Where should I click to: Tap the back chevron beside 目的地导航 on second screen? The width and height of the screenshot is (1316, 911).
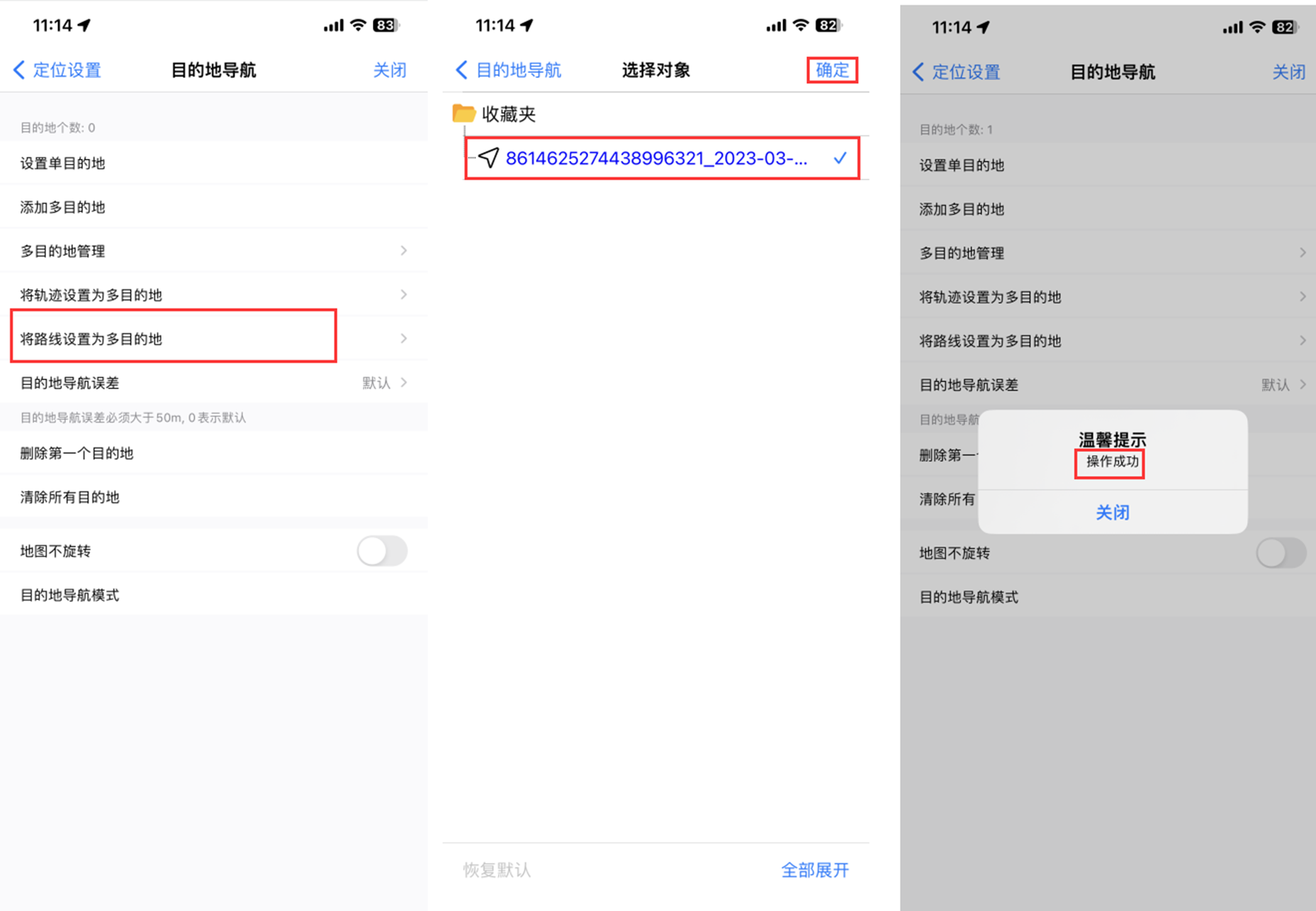coord(461,70)
